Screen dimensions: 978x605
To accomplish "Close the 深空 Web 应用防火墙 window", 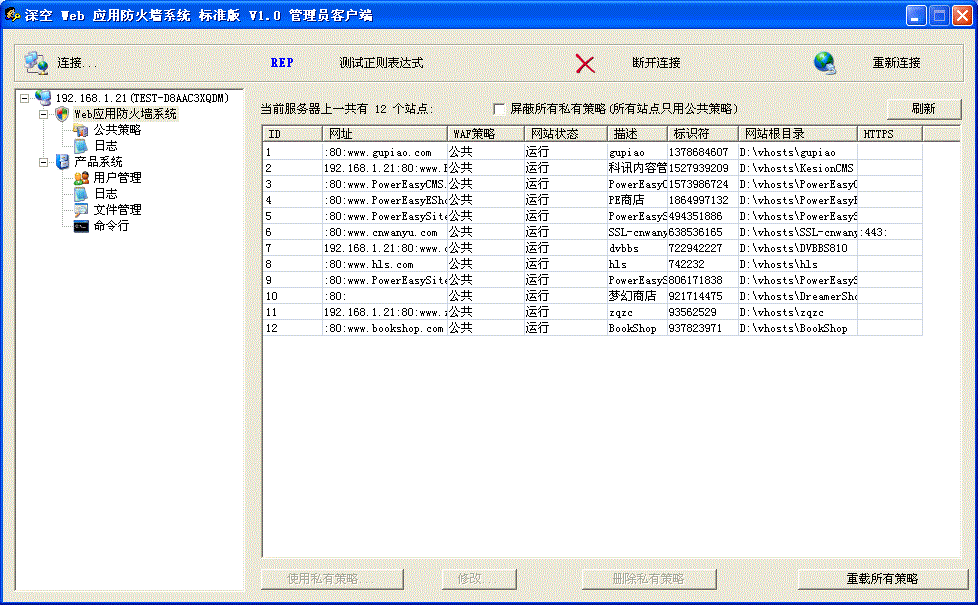I will [x=962, y=16].
